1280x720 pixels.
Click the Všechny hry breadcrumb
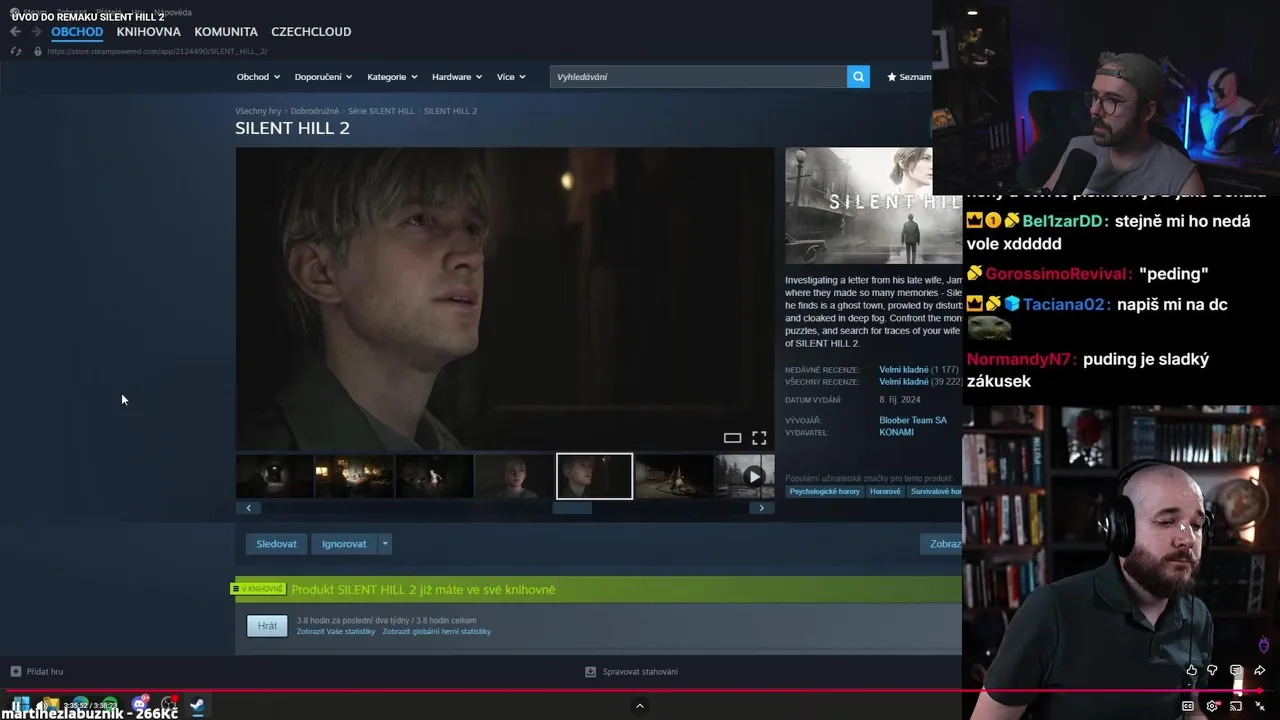[258, 111]
